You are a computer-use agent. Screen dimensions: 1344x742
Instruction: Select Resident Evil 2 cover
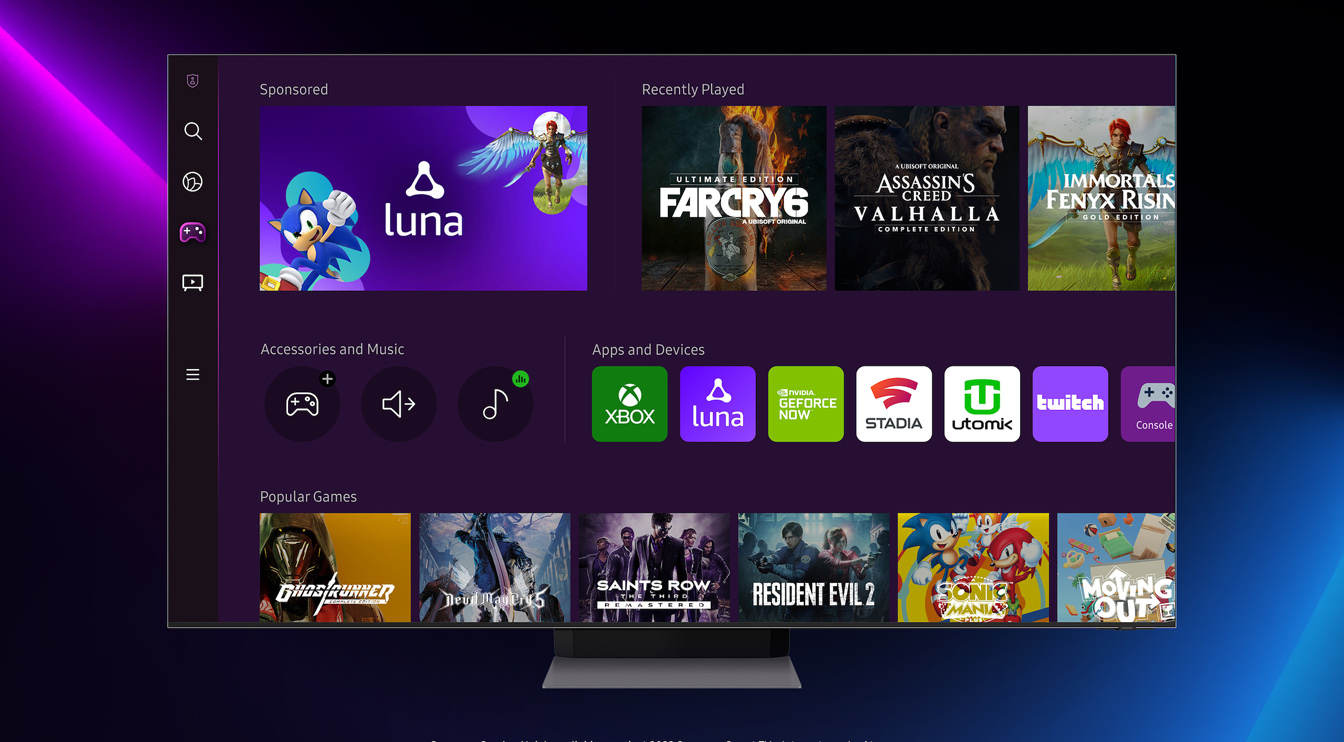coord(814,568)
